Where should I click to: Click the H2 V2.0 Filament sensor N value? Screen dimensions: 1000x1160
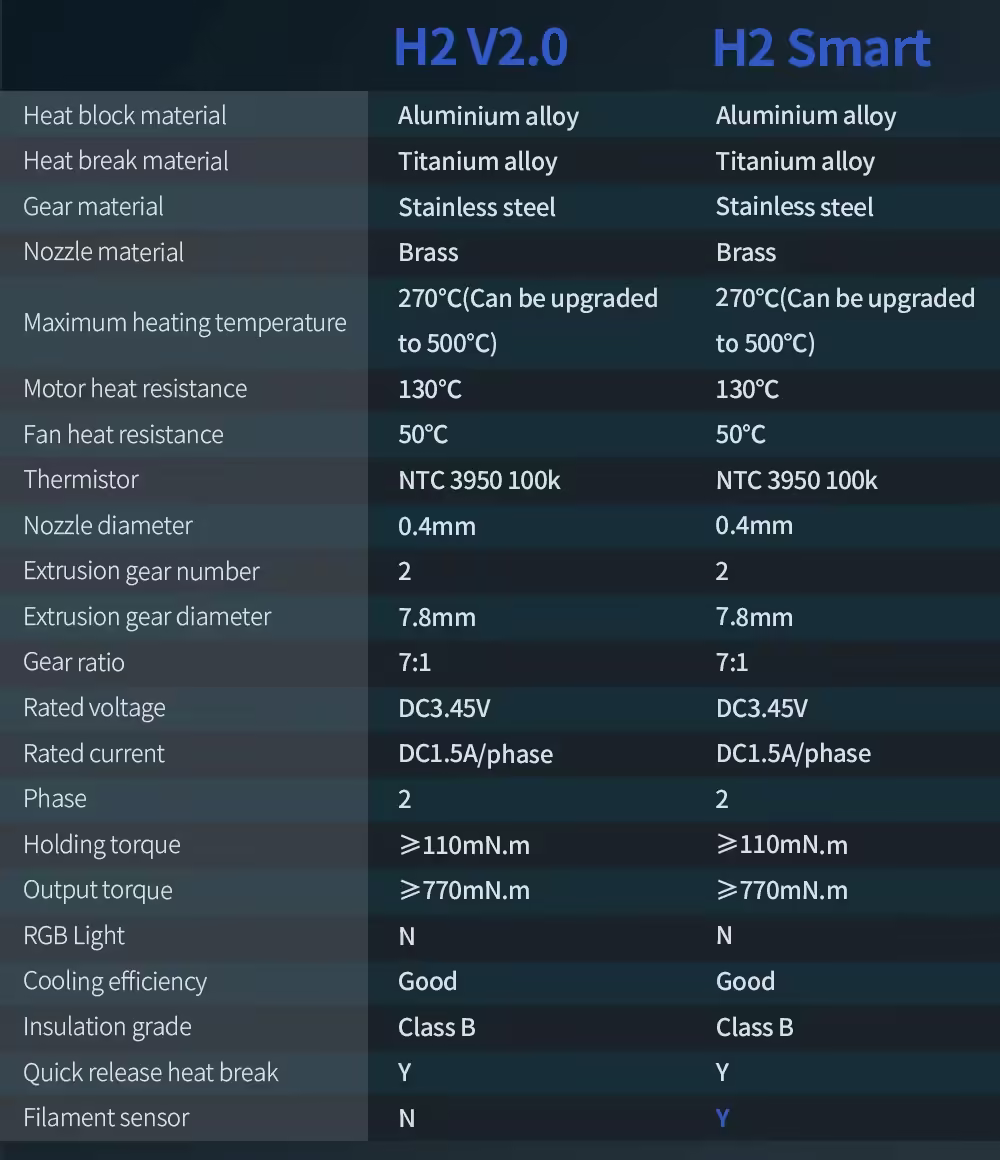pyautogui.click(x=406, y=1118)
